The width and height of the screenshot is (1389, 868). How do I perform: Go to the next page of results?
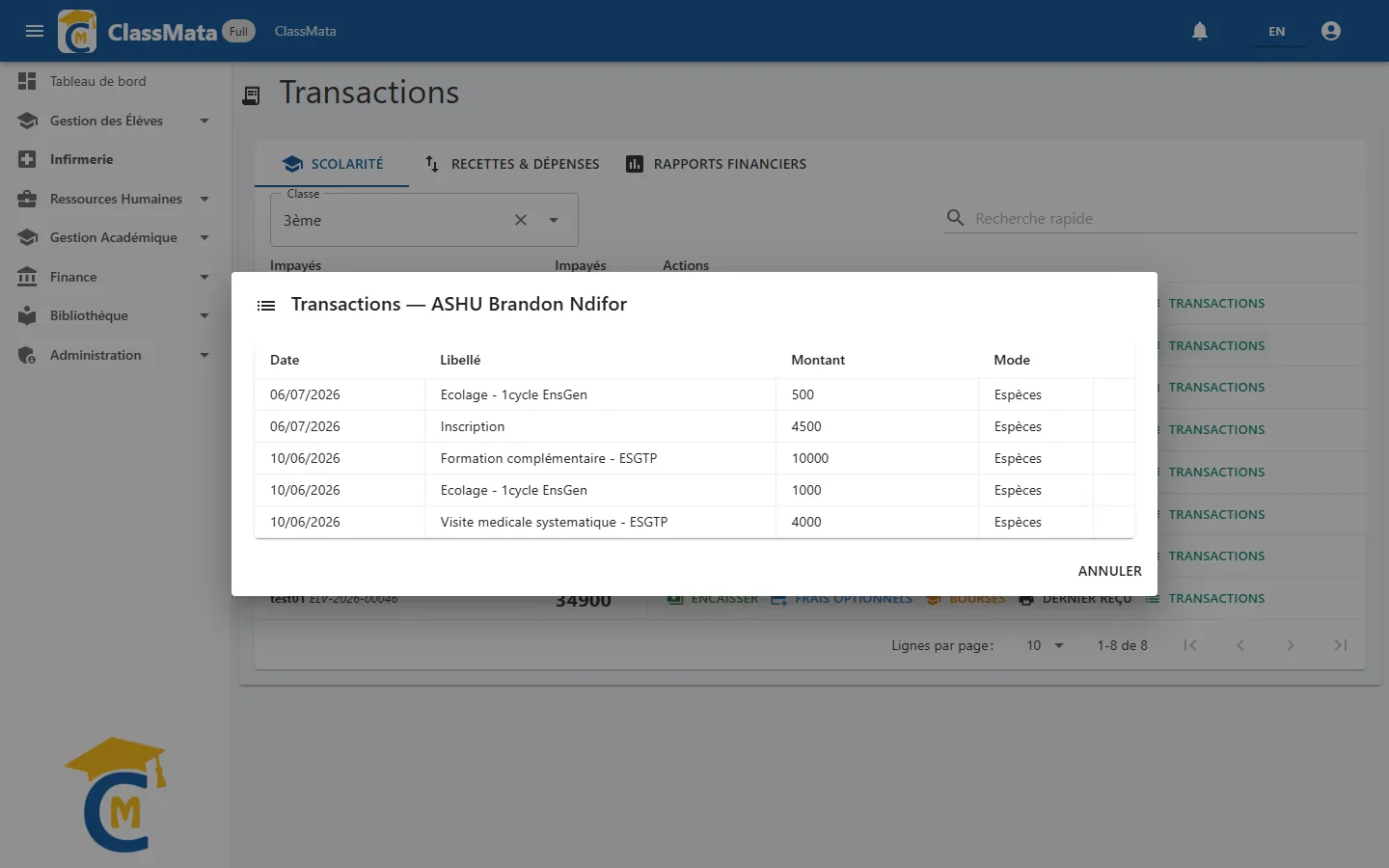[1291, 645]
